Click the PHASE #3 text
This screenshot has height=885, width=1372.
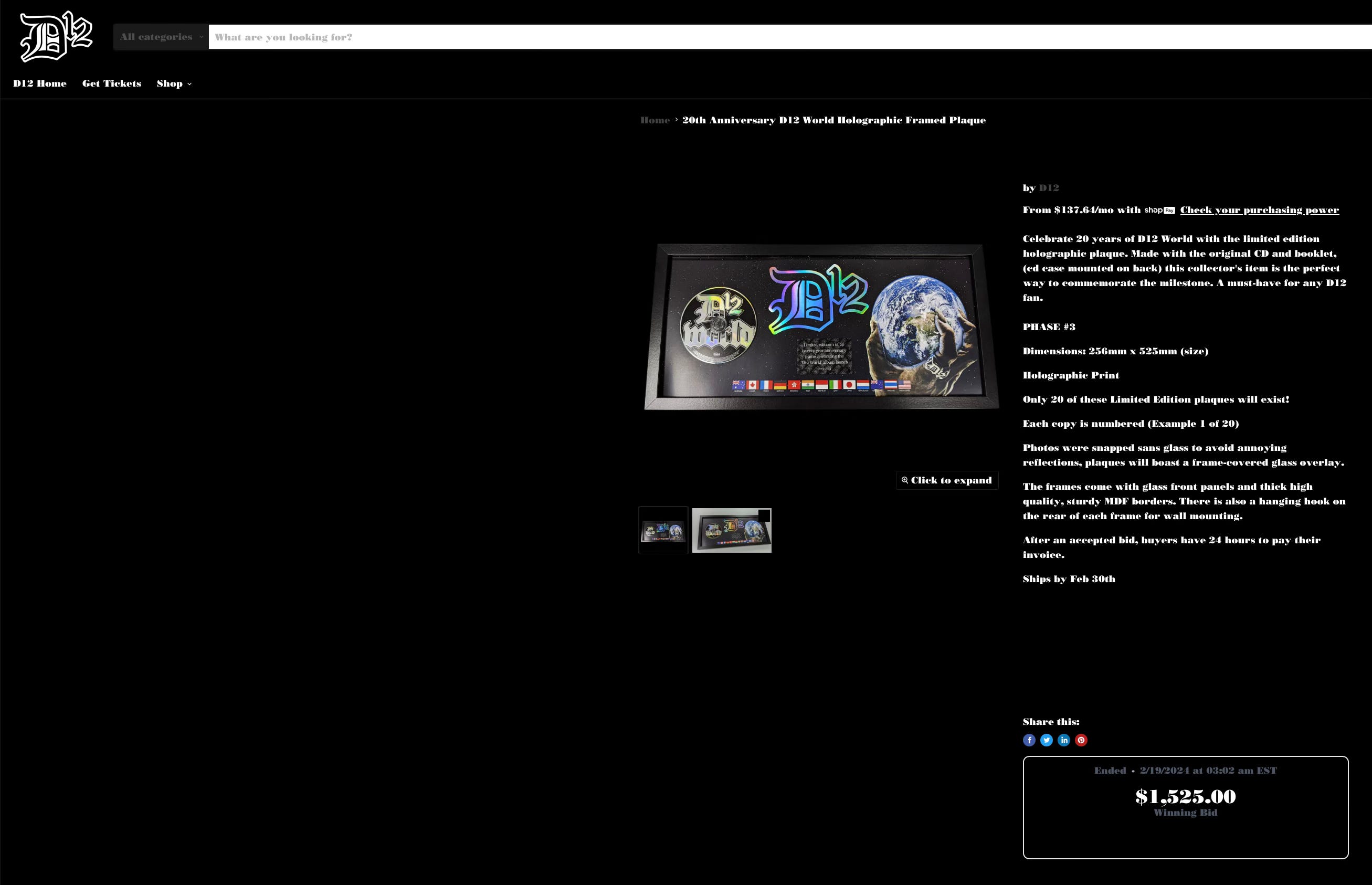1049,327
